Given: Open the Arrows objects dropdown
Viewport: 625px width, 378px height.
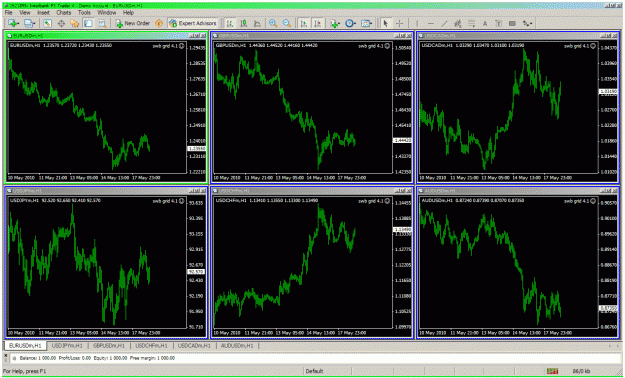Looking at the screenshot, I should 527,24.
